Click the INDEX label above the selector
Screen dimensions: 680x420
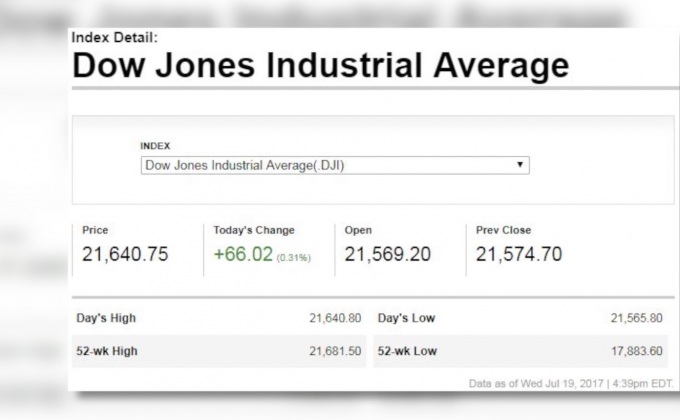[155, 146]
